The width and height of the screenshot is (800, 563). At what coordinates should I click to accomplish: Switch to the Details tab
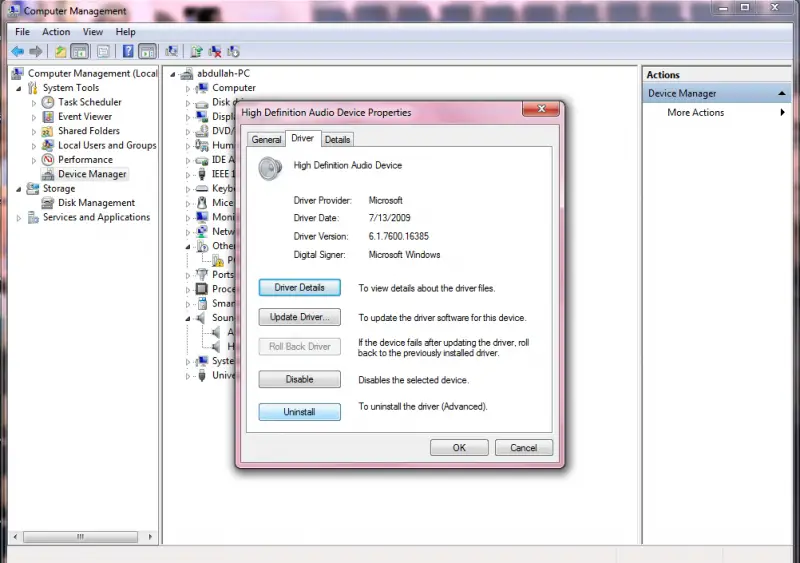(337, 139)
